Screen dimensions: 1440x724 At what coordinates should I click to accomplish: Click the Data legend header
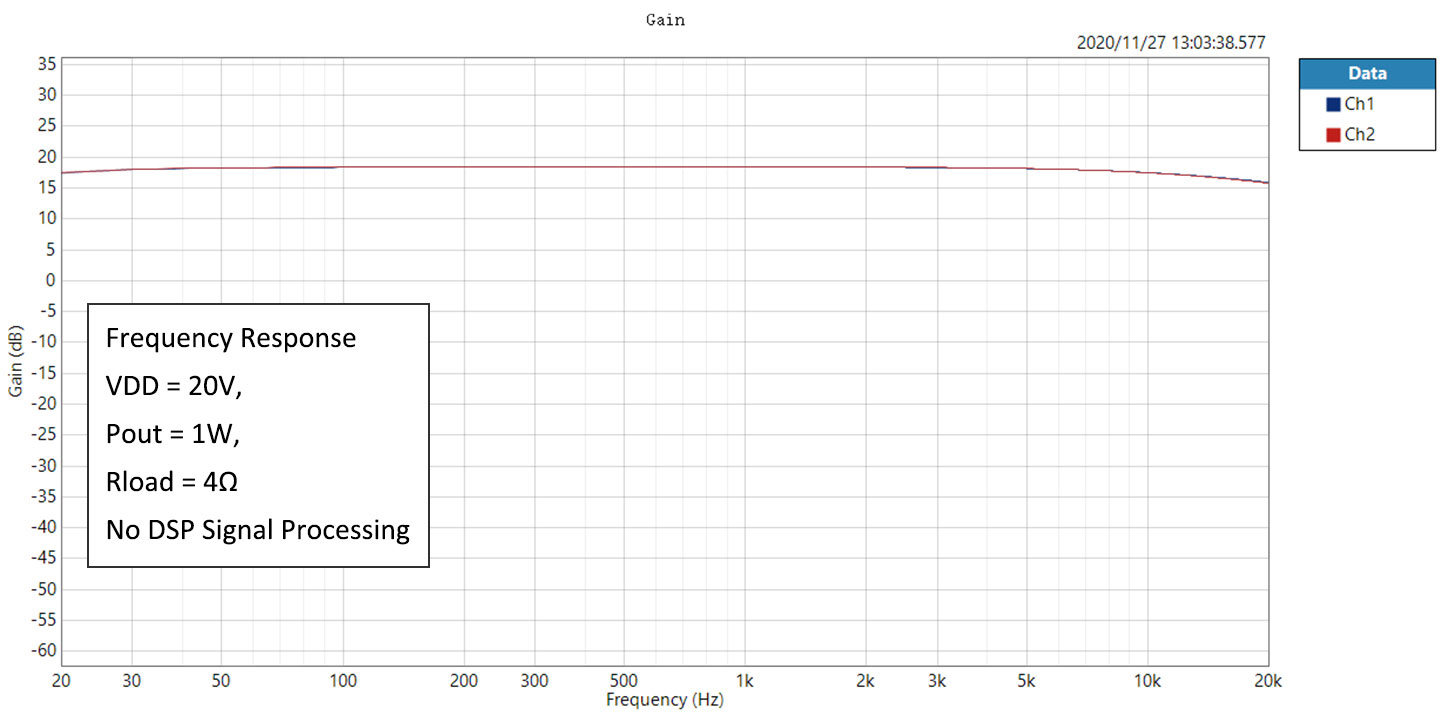click(1367, 73)
